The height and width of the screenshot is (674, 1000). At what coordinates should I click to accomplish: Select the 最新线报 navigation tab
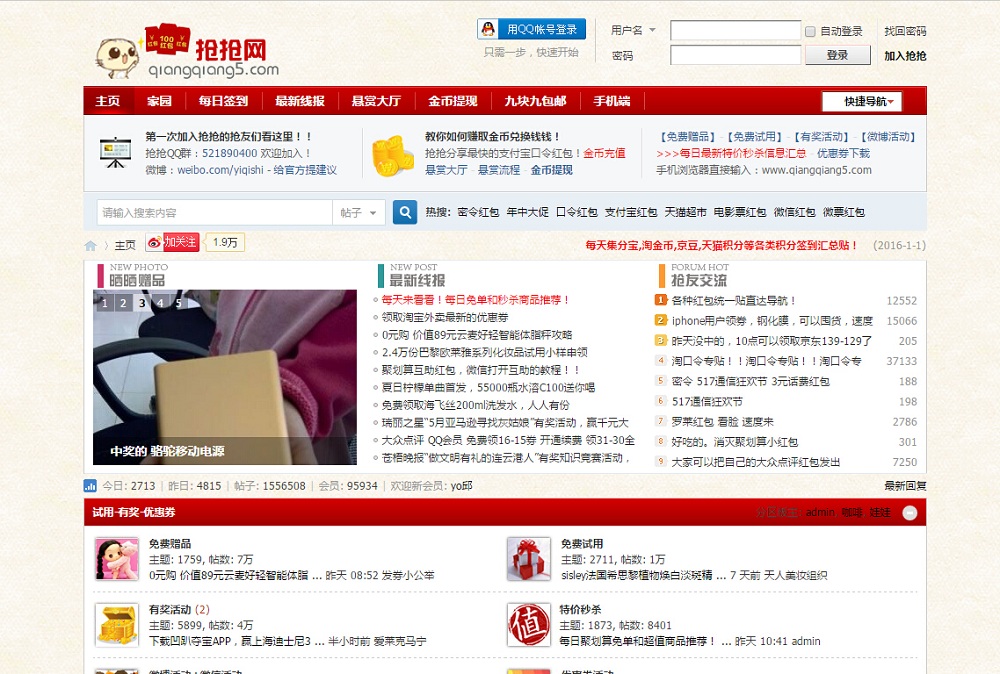300,101
